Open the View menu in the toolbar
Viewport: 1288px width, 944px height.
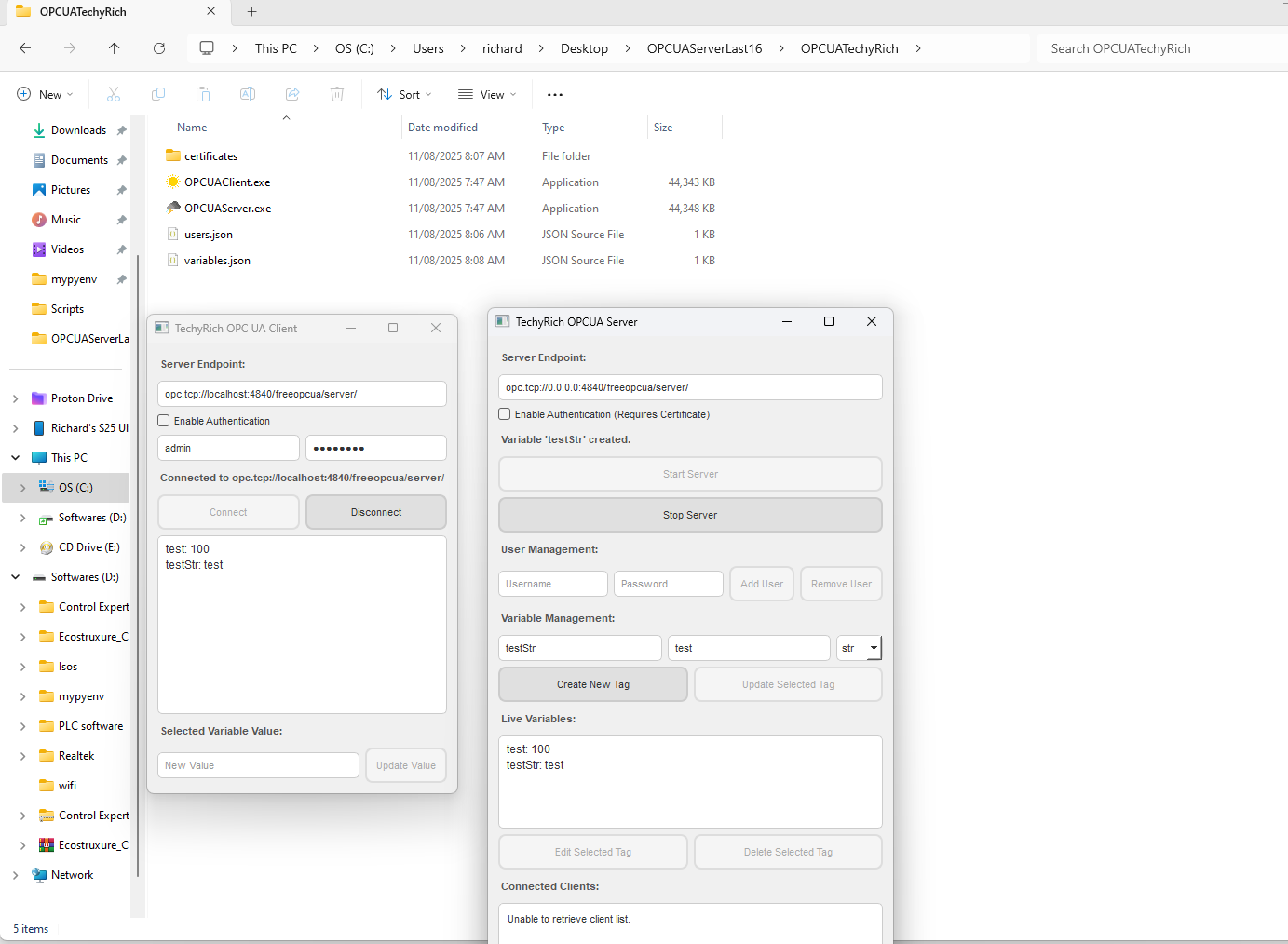tap(487, 94)
